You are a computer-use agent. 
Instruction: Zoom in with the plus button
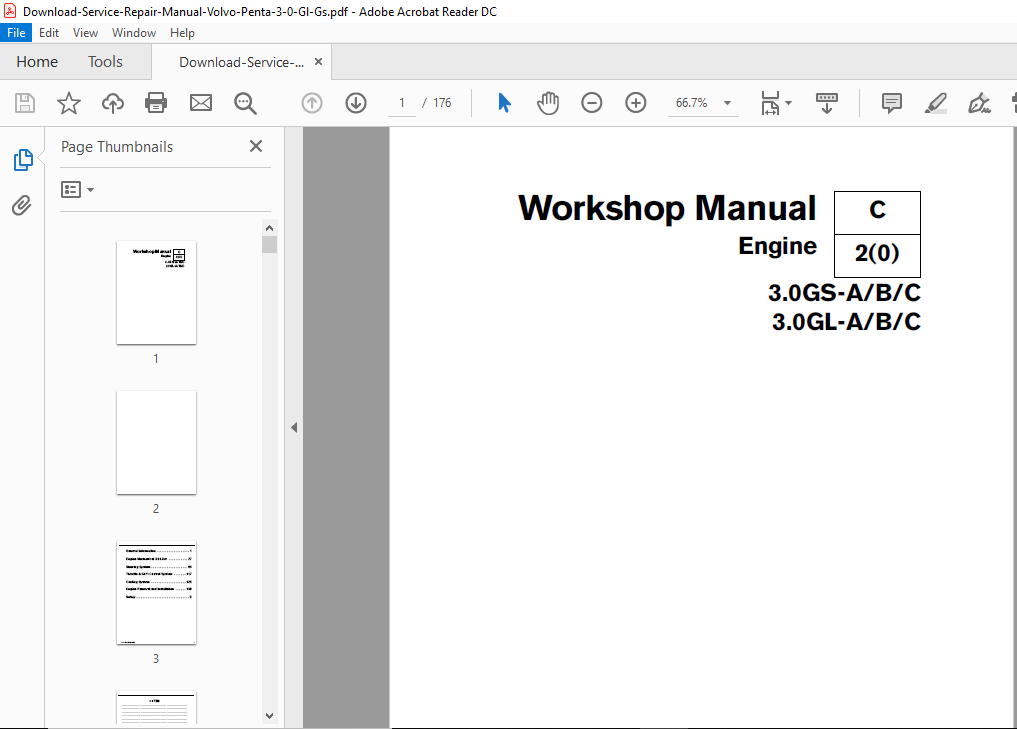pyautogui.click(x=636, y=103)
